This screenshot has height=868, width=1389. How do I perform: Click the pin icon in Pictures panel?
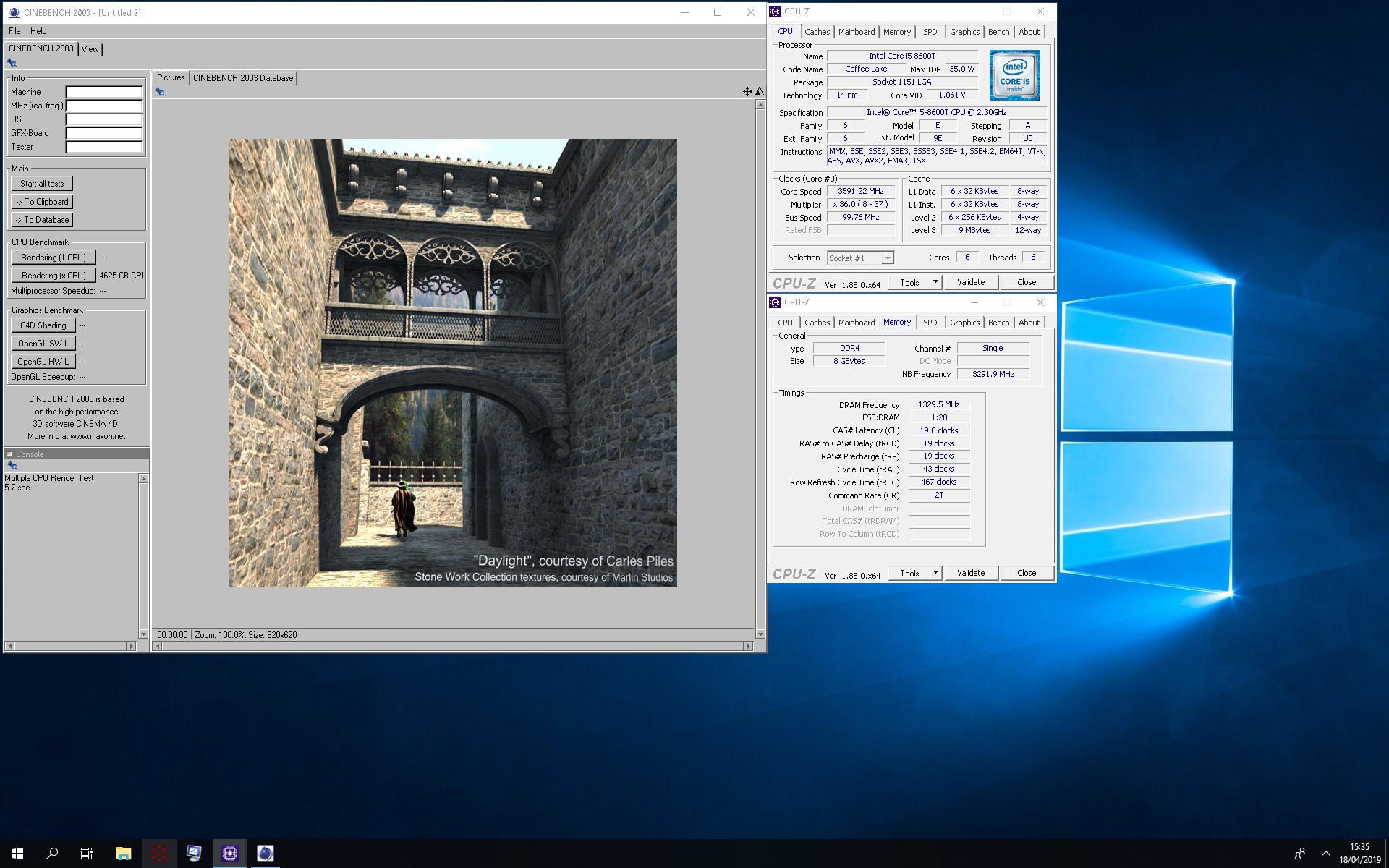tap(160, 92)
